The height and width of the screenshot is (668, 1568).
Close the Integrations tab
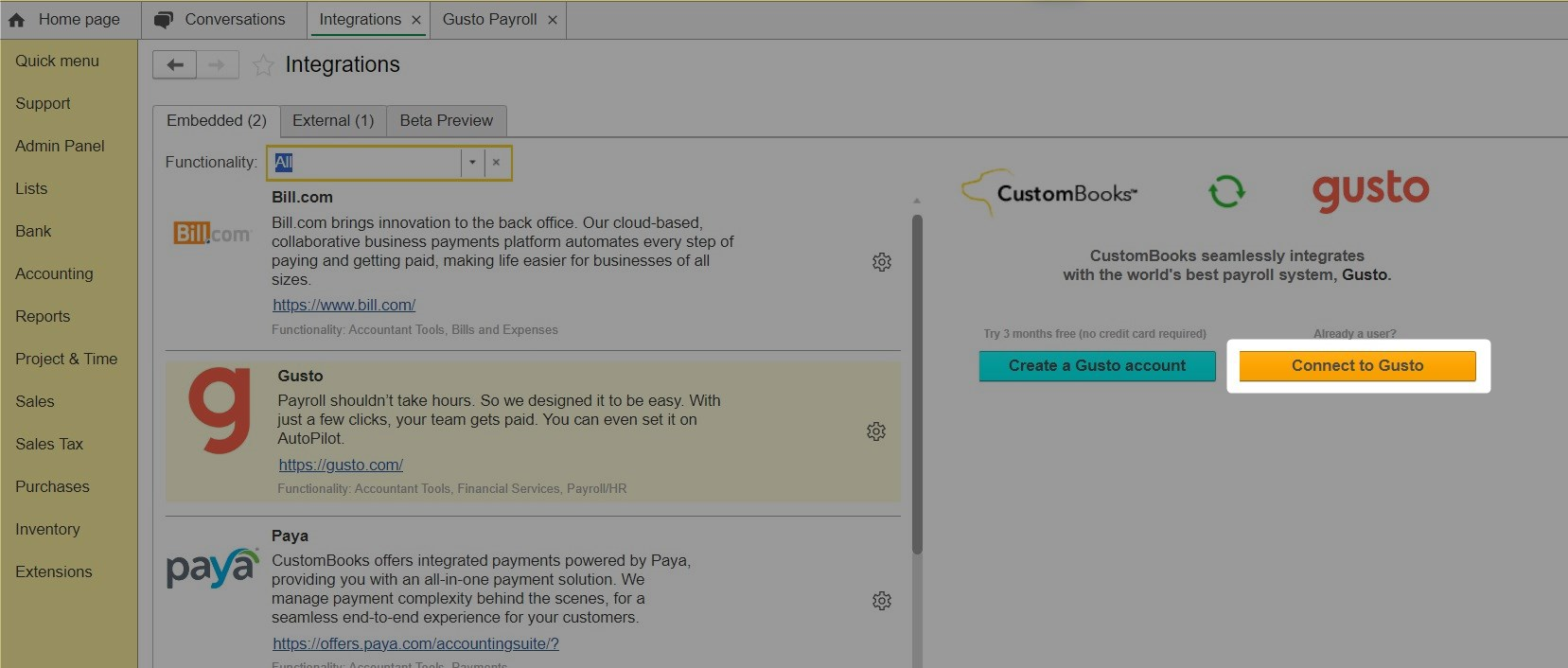pos(416,20)
